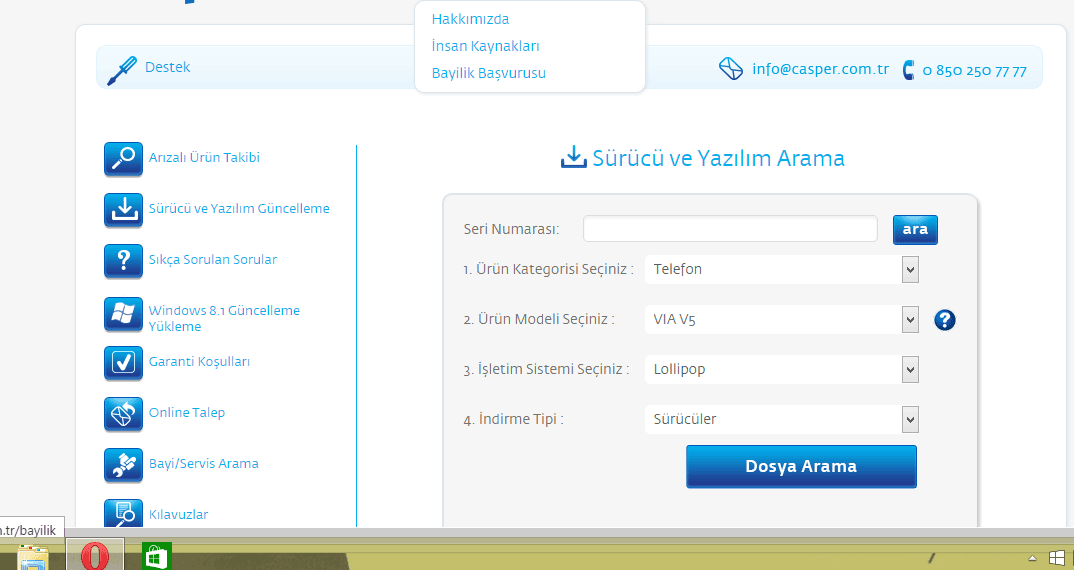Viewport: 1074px width, 570px height.
Task: Open the Sürücü ve Yazılım Güncelleme link
Action: (239, 208)
